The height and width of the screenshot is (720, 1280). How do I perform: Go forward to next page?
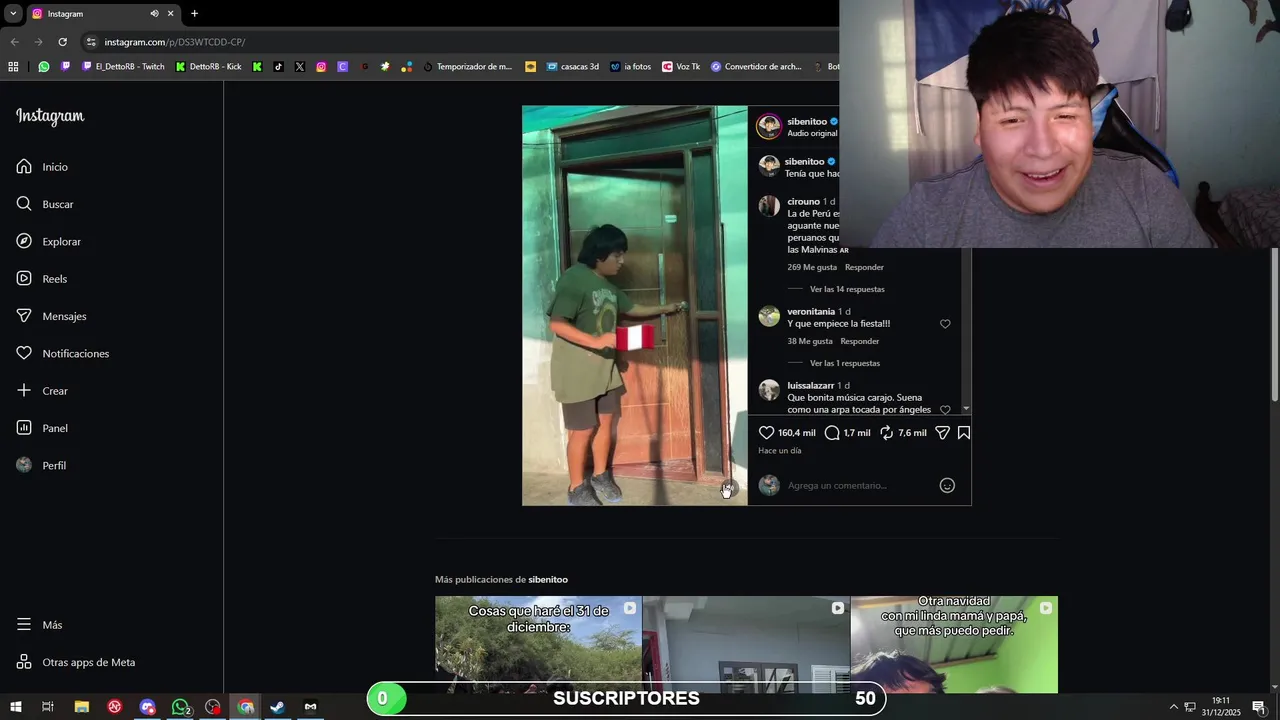pyautogui.click(x=38, y=42)
